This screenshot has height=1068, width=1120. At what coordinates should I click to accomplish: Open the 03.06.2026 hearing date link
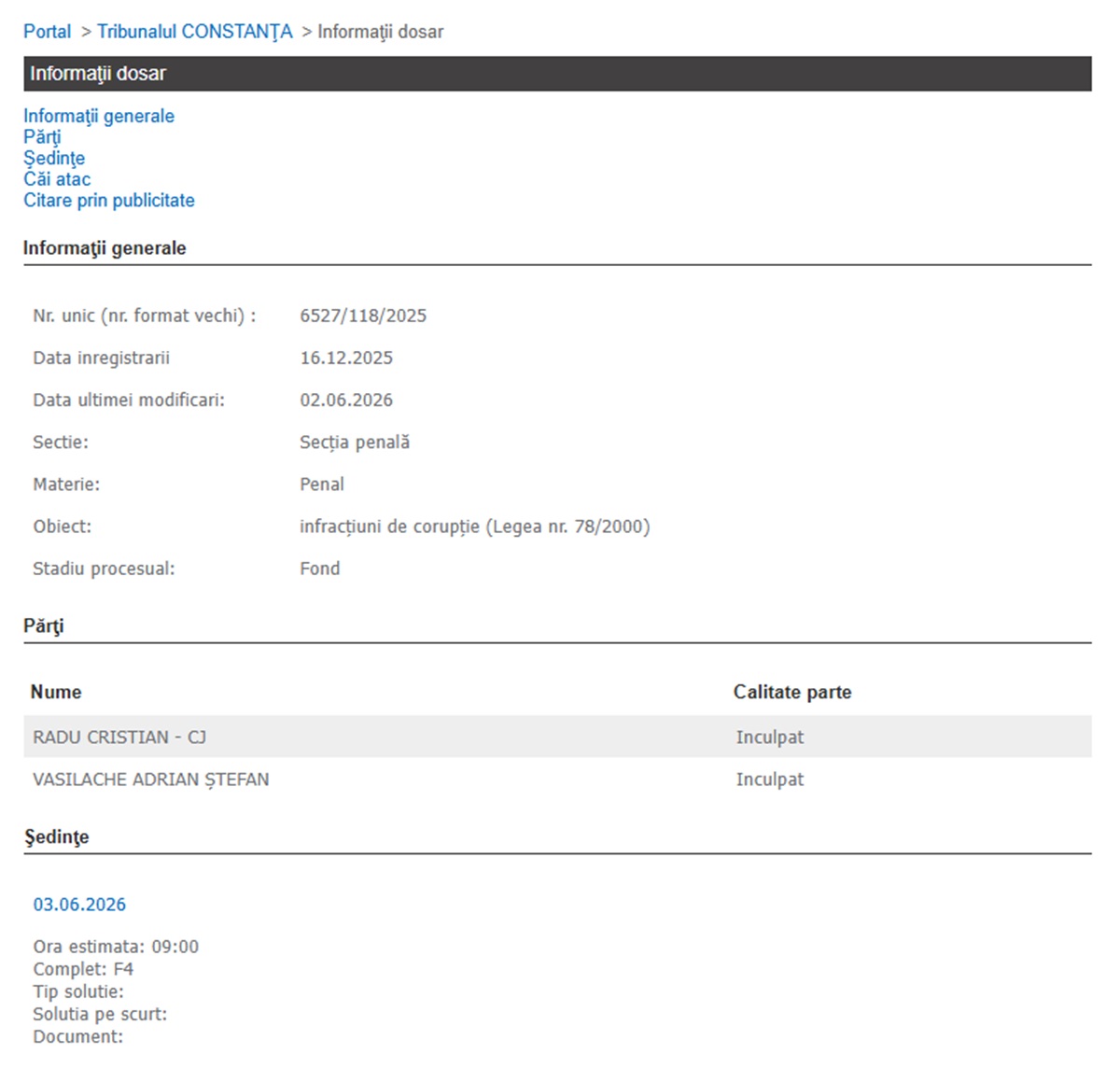[x=79, y=905]
